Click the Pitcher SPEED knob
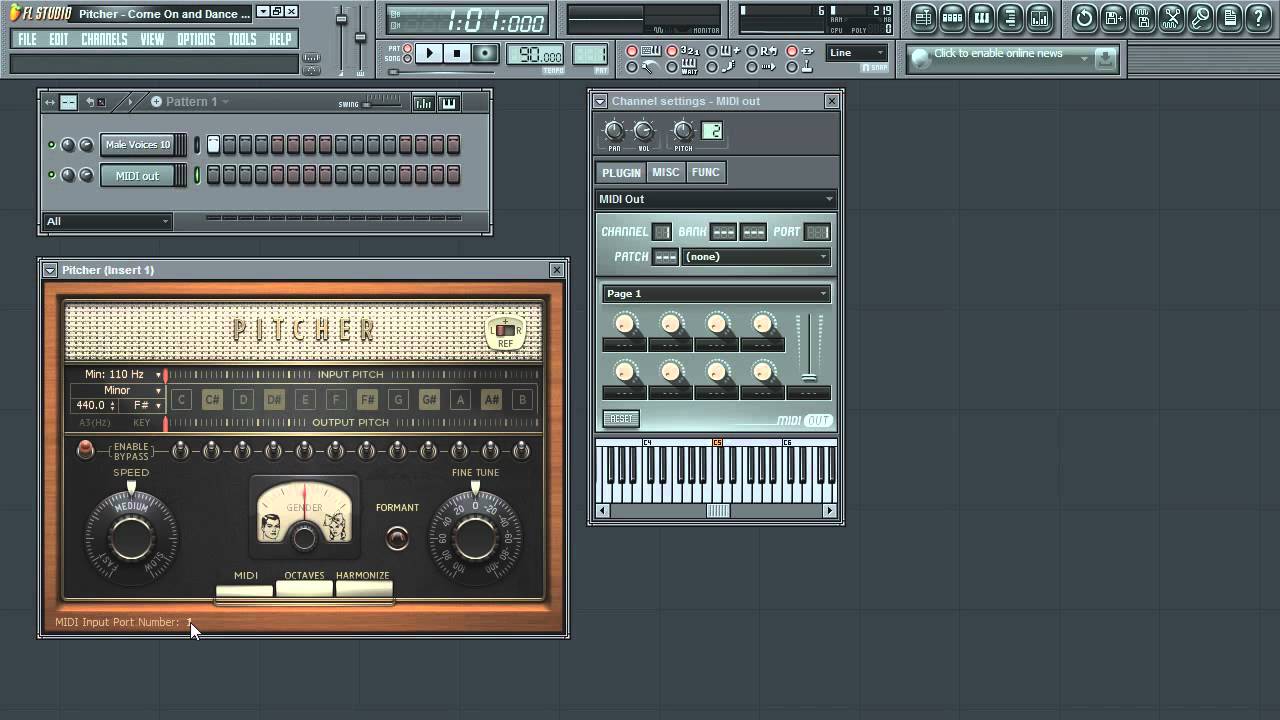The height and width of the screenshot is (720, 1280). tap(131, 537)
